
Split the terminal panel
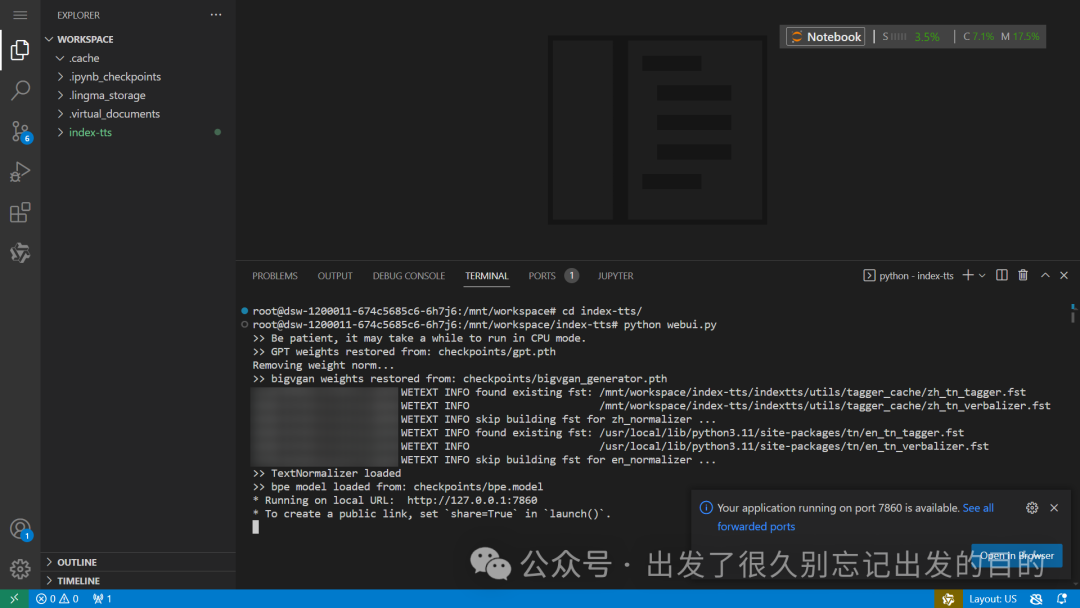(x=1002, y=275)
